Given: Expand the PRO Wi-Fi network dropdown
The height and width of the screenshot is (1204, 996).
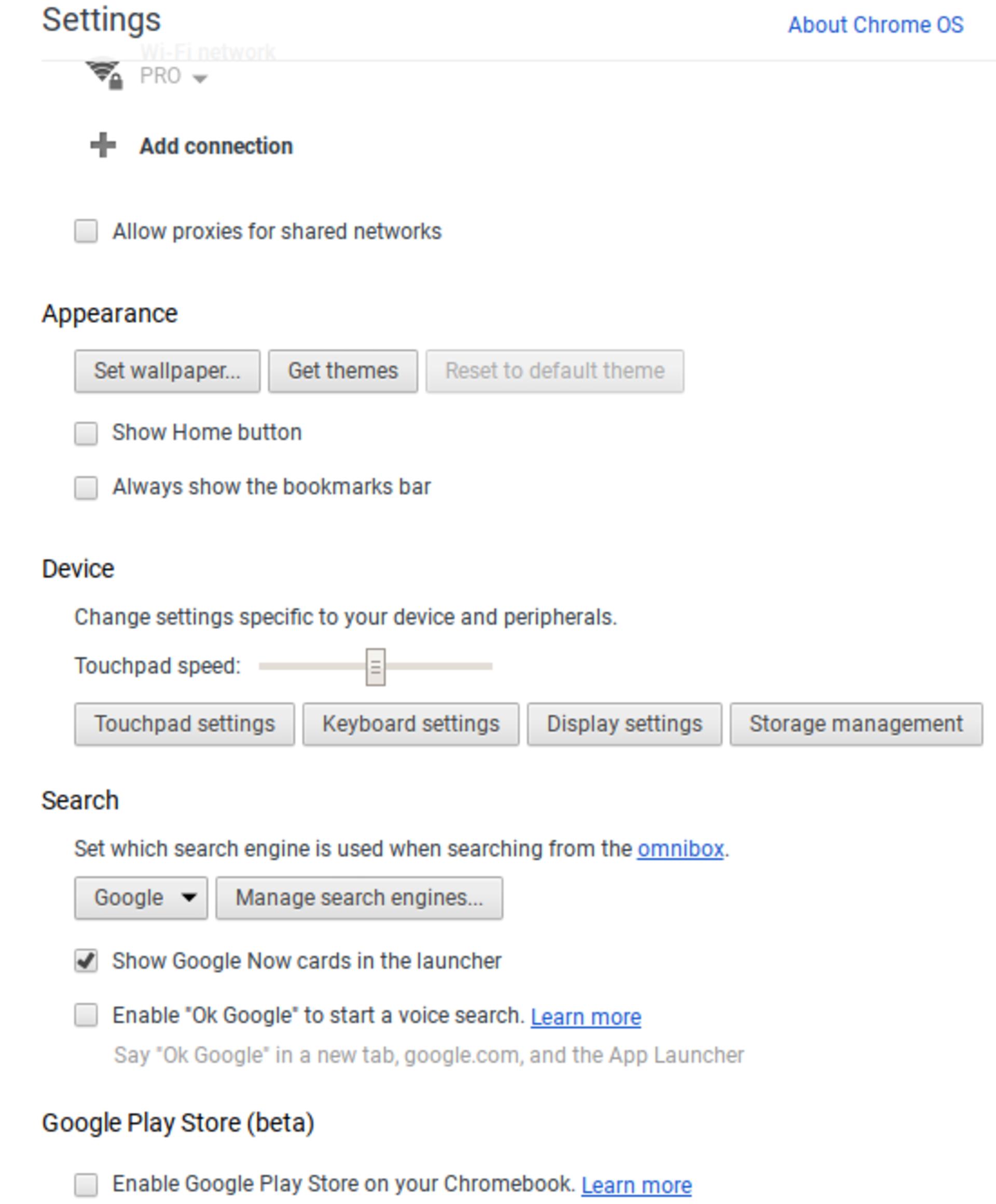Looking at the screenshot, I should point(174,76).
